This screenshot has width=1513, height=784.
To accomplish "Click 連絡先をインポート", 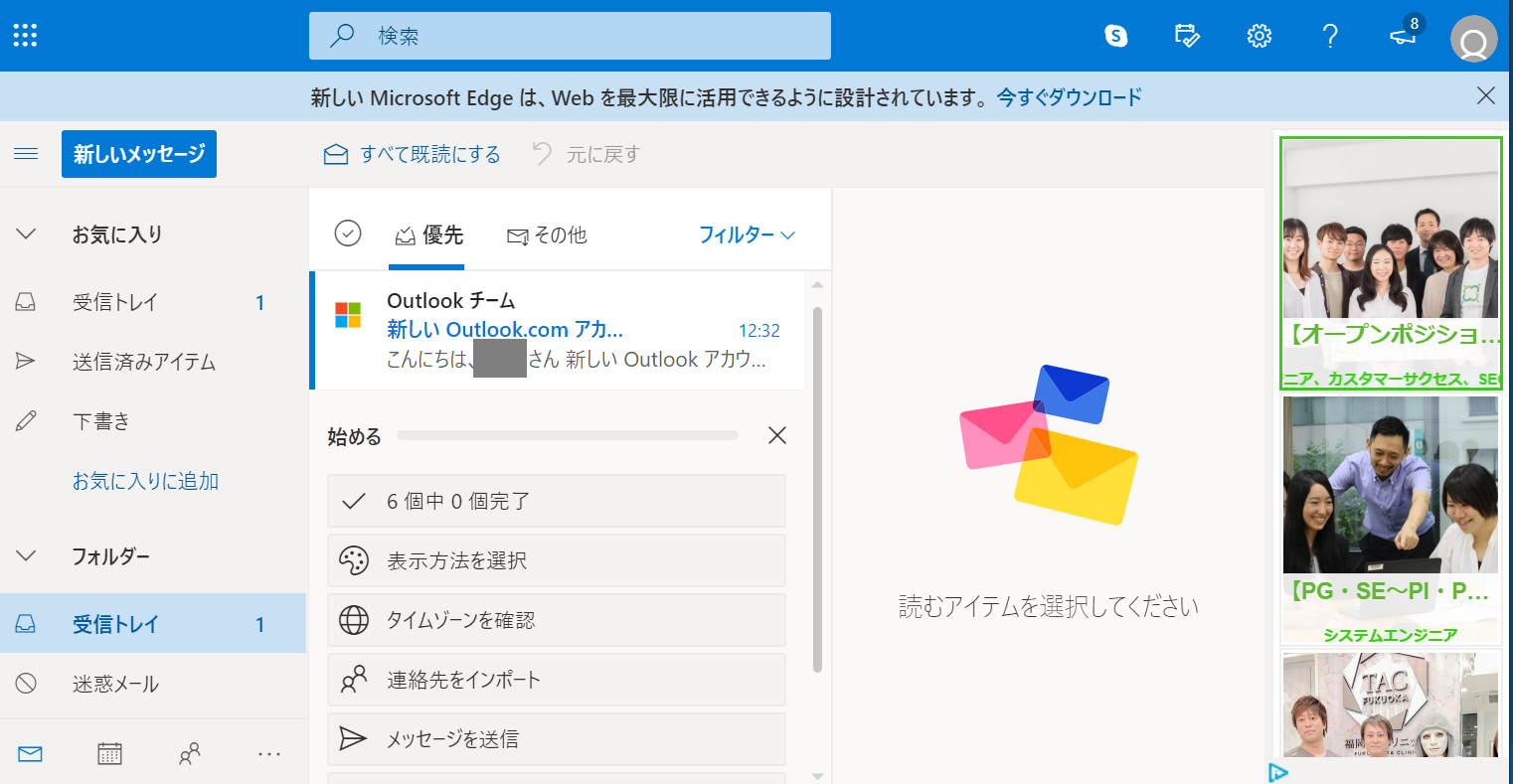I will coord(557,680).
